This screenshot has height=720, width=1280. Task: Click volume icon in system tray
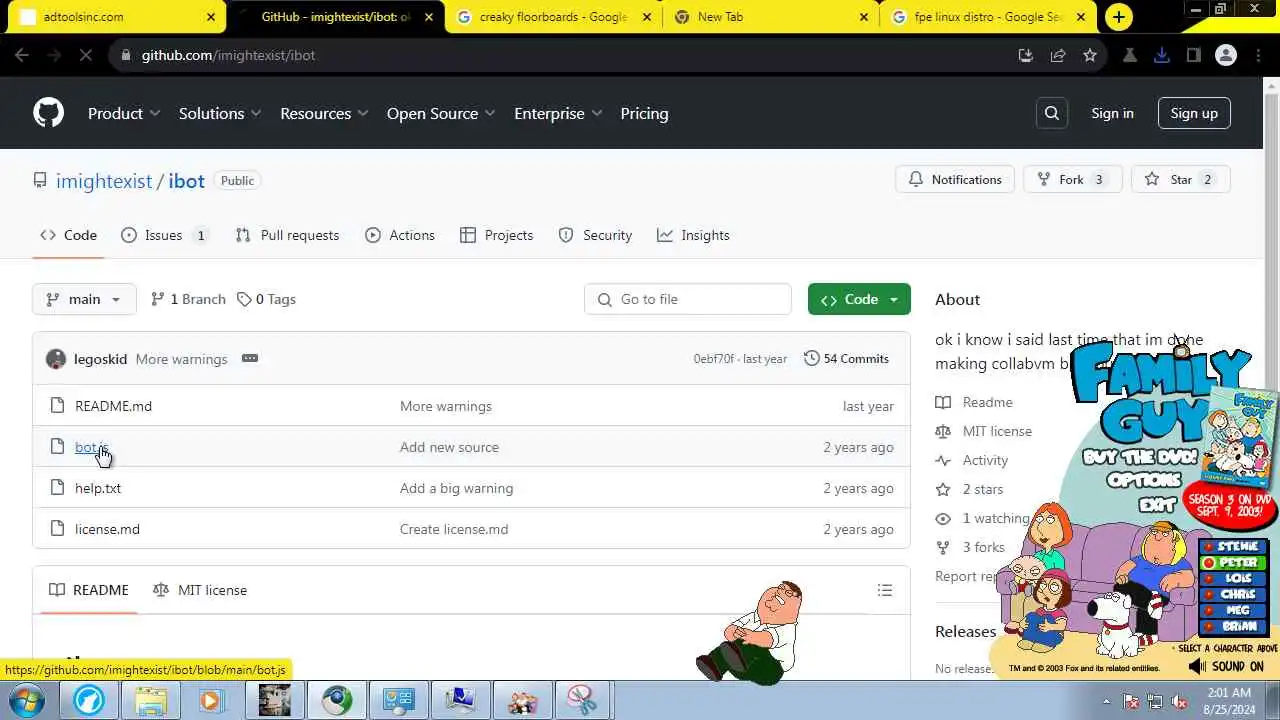click(x=1180, y=701)
